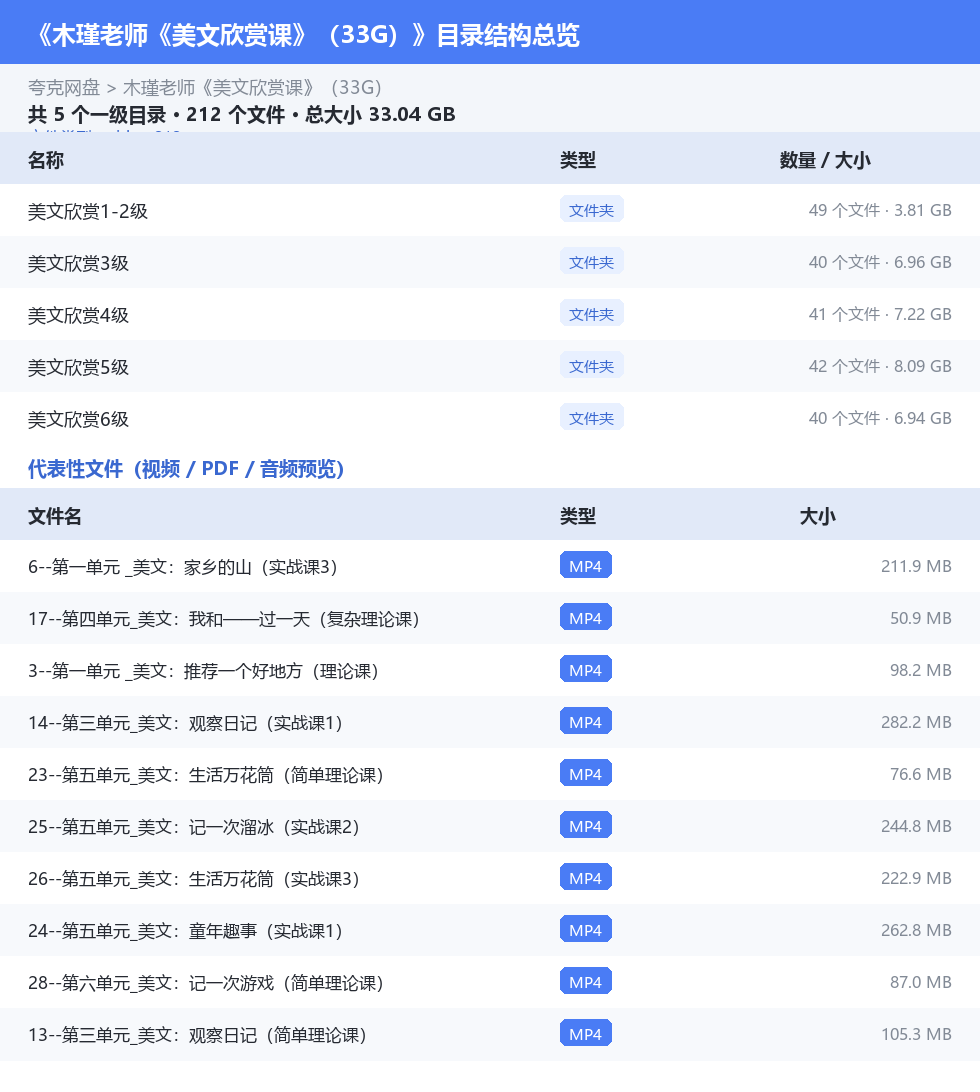Image resolution: width=980 pixels, height=1092 pixels.
Task: Select the 105.3 MB file size
Action: click(916, 1034)
